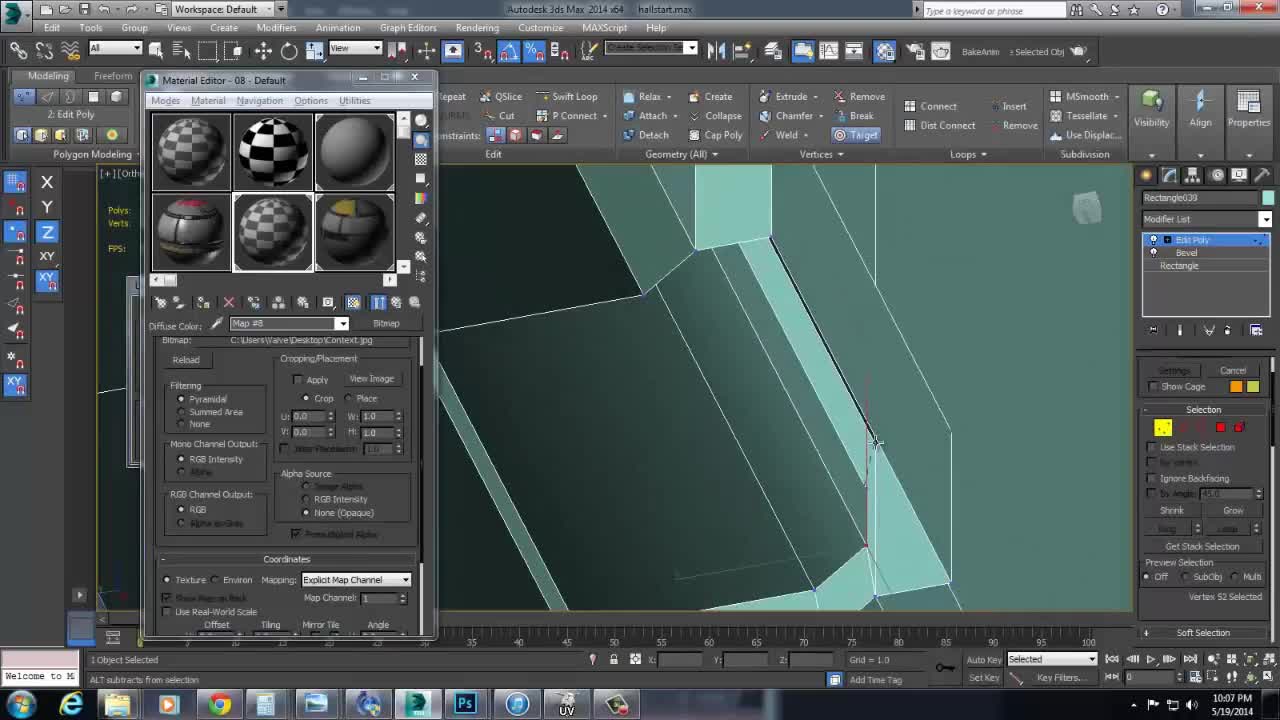This screenshot has width=1280, height=720.
Task: Click the View Image button
Action: pos(371,379)
